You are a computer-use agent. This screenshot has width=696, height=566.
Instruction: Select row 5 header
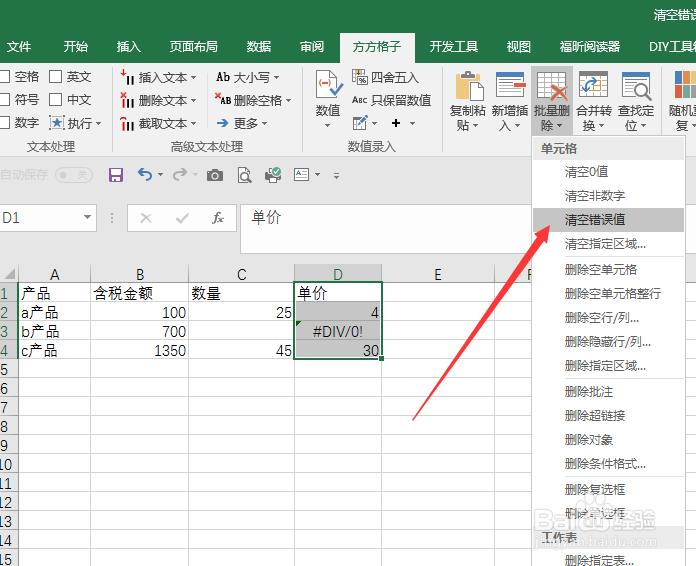[8, 369]
